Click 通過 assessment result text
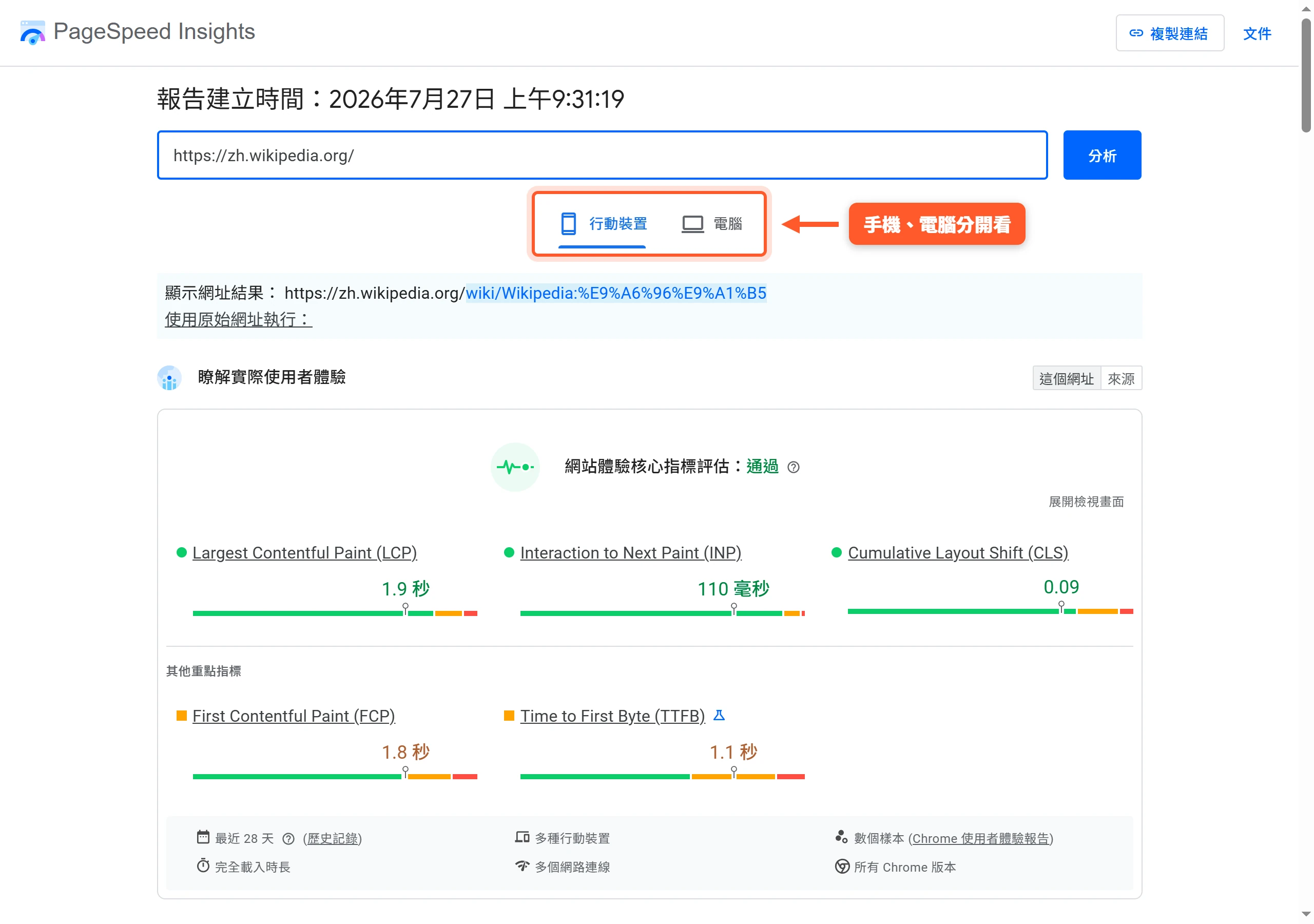1314x924 pixels. click(x=762, y=467)
